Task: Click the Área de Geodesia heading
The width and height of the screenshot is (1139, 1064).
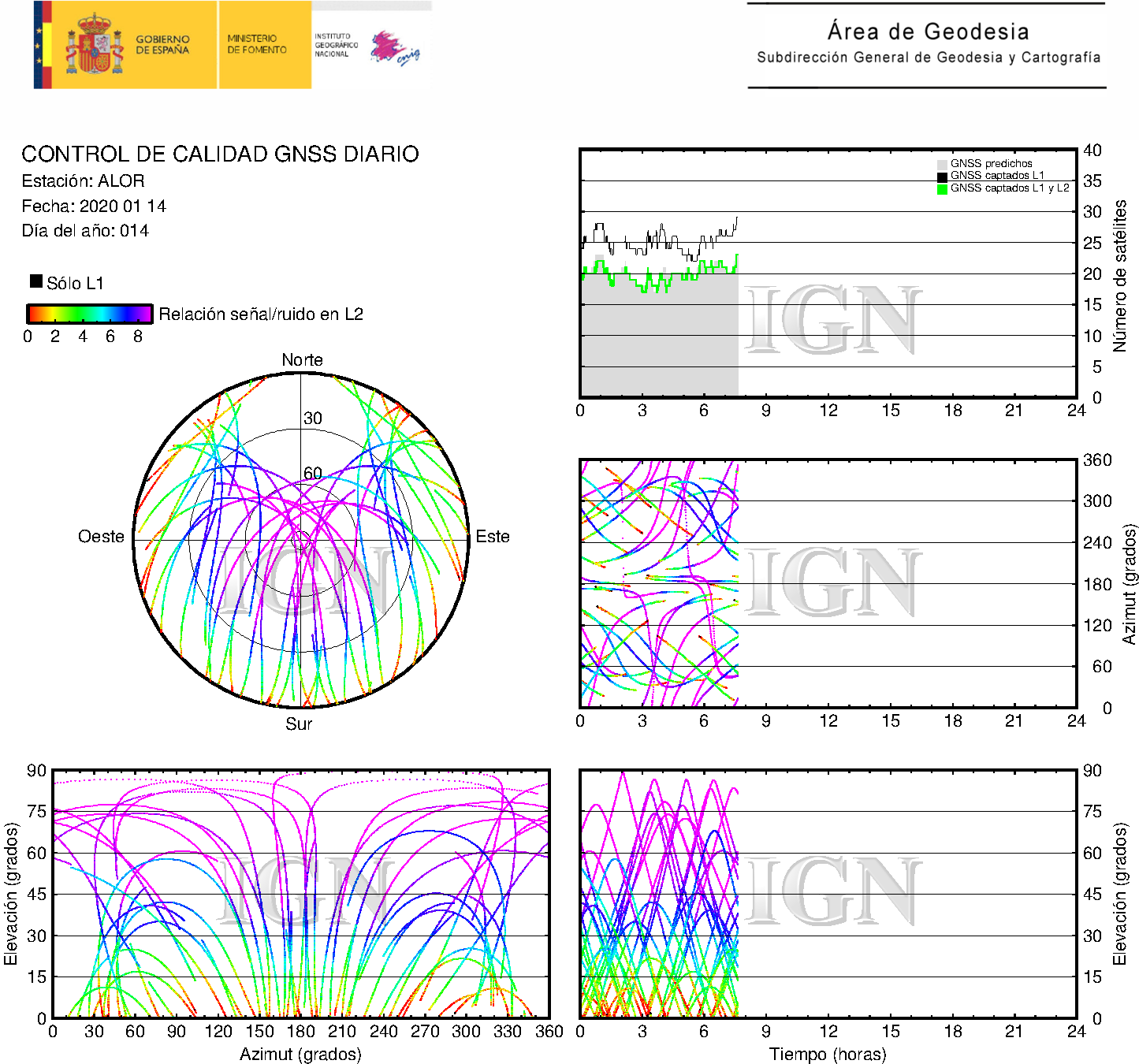Action: coord(928,32)
